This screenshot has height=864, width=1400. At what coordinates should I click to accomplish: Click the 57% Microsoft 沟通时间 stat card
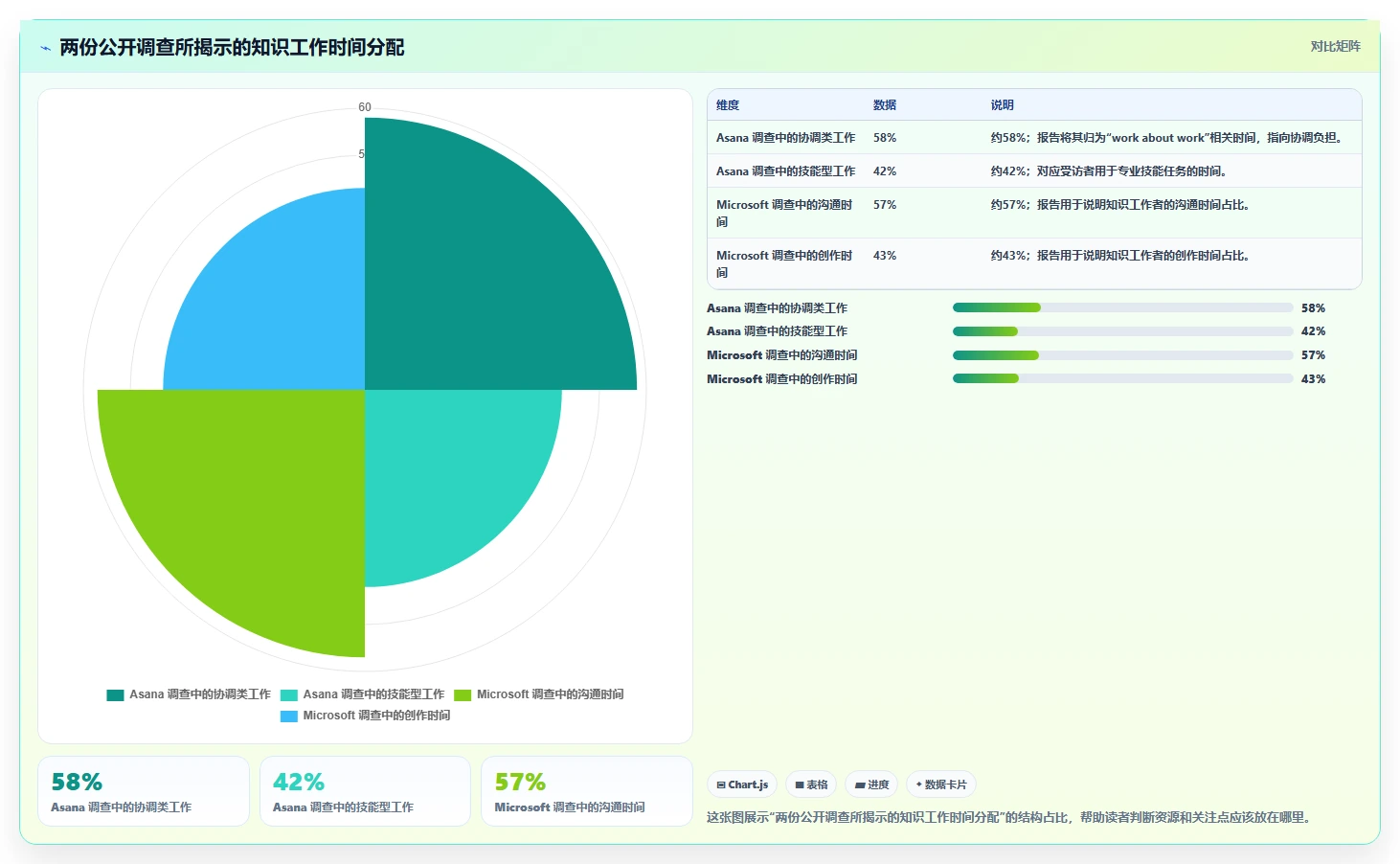pos(587,791)
